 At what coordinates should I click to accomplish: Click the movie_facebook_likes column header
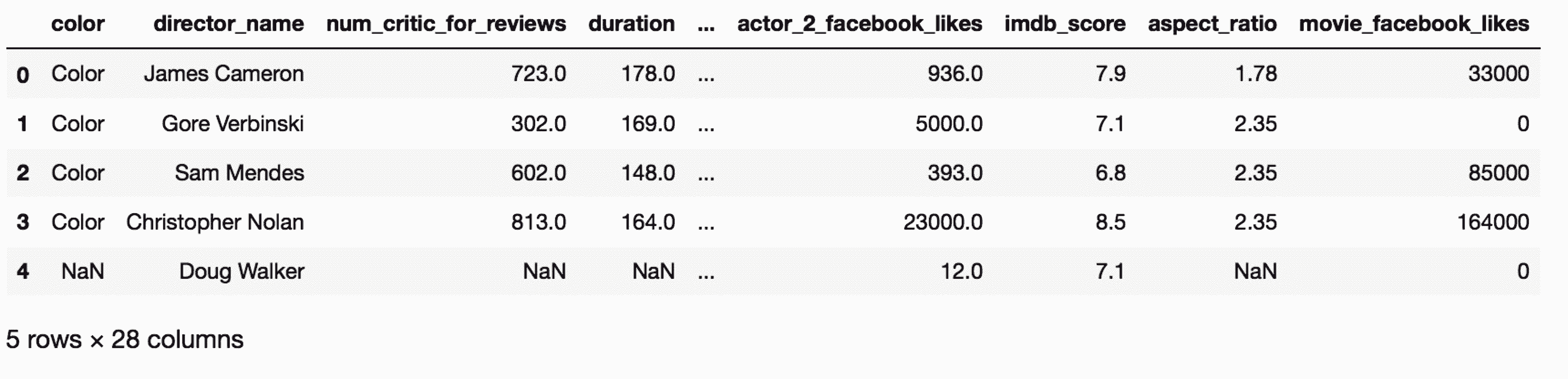point(1414,24)
